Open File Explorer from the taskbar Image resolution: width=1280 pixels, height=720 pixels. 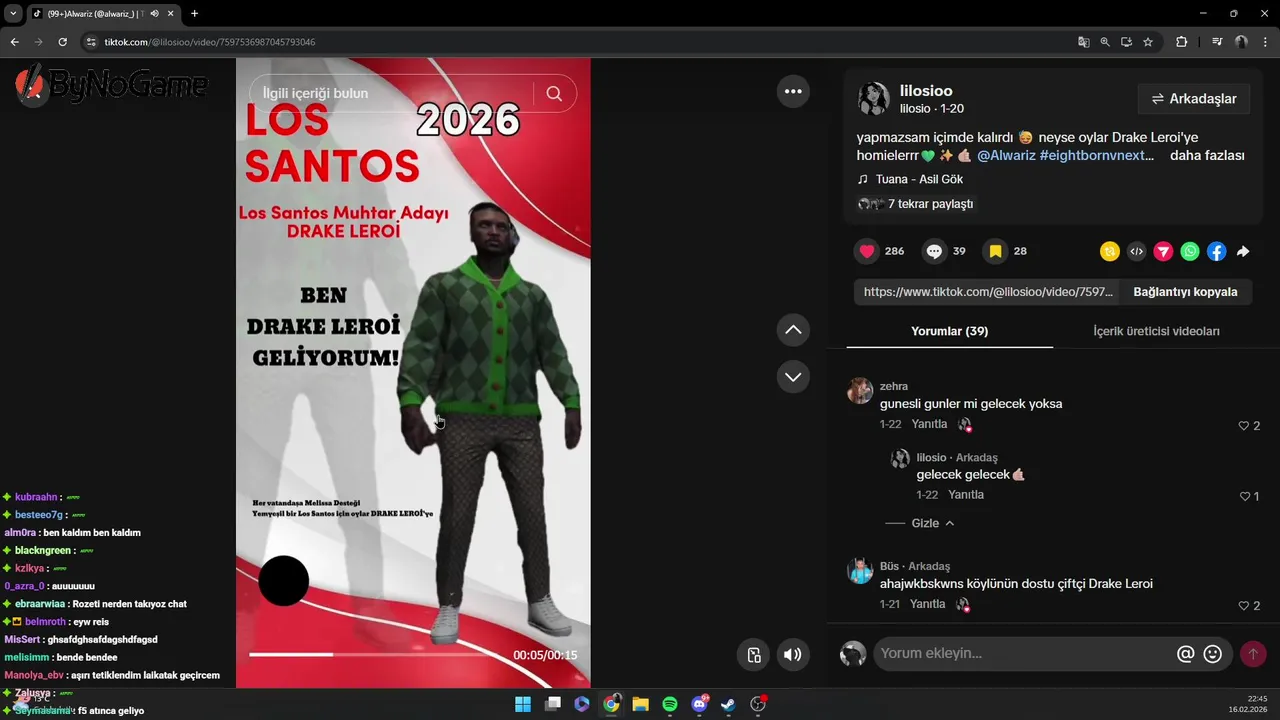(x=640, y=704)
